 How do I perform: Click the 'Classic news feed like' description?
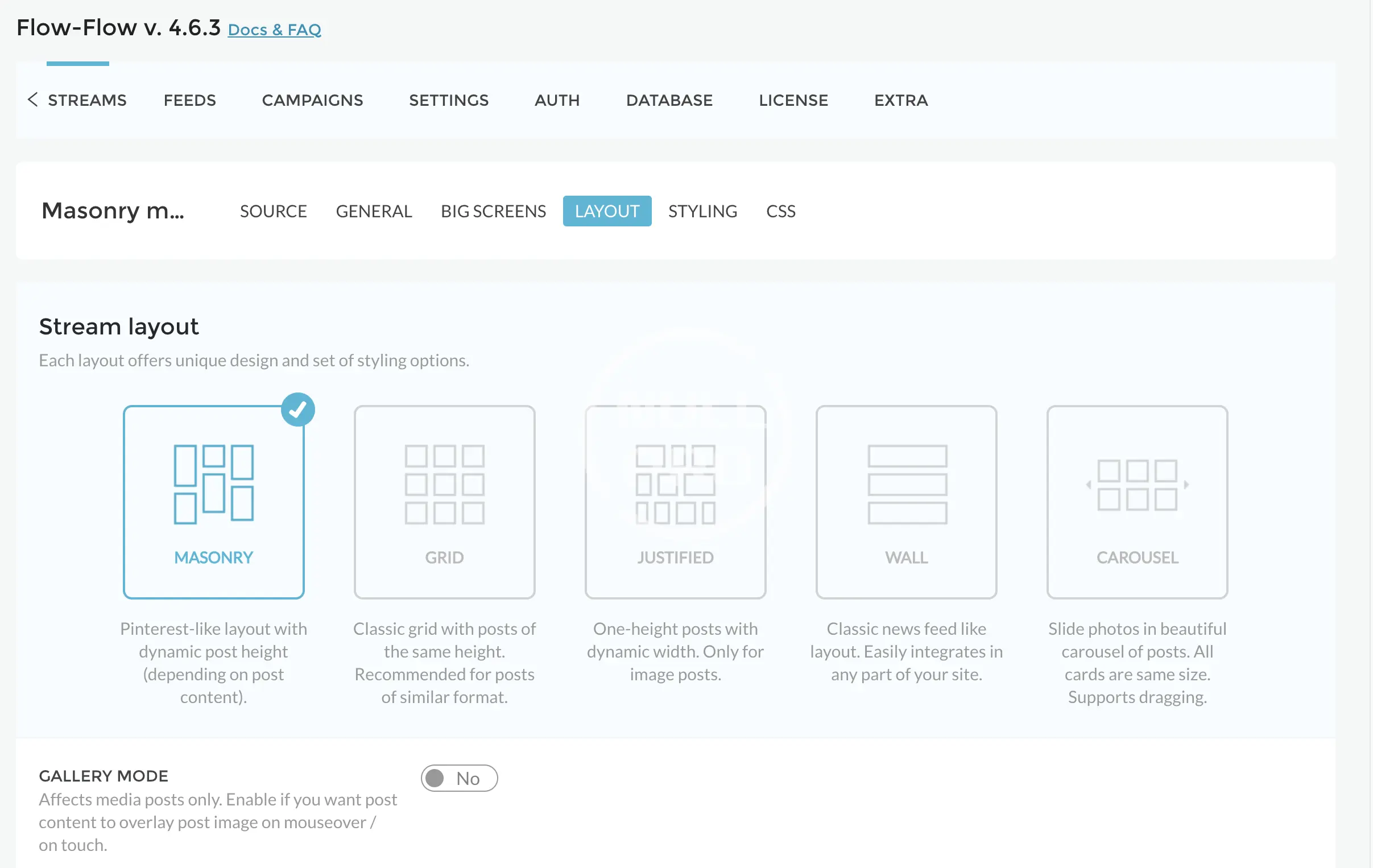[x=907, y=651]
